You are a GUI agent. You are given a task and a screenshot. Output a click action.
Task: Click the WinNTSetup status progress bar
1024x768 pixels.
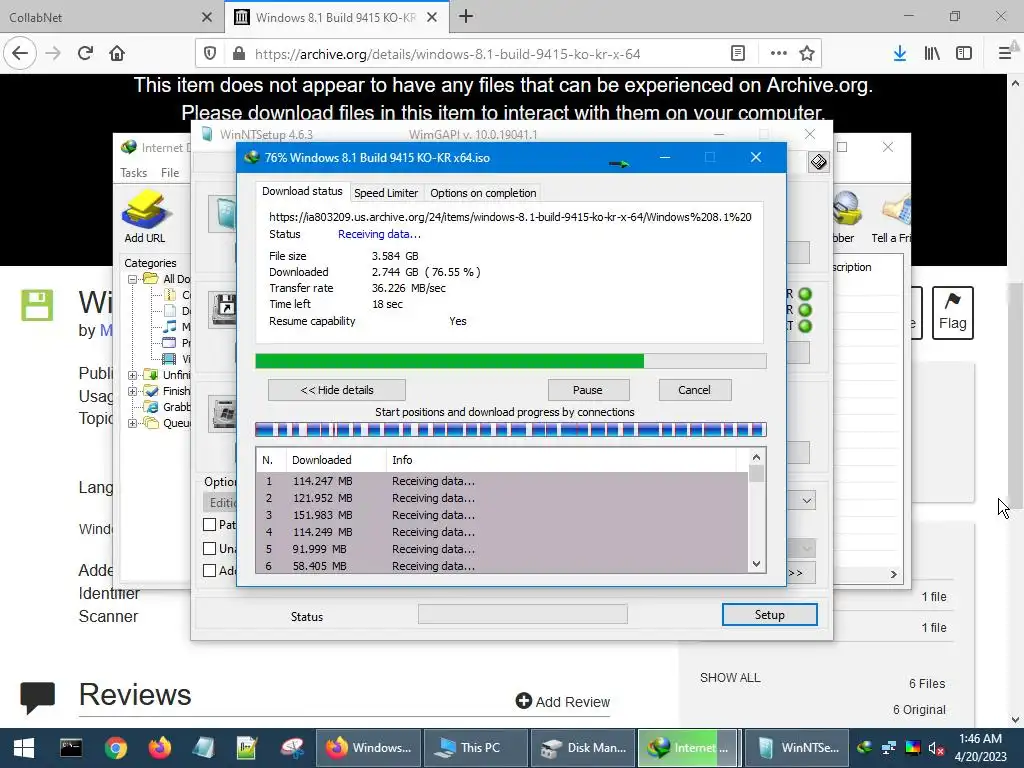click(x=522, y=614)
